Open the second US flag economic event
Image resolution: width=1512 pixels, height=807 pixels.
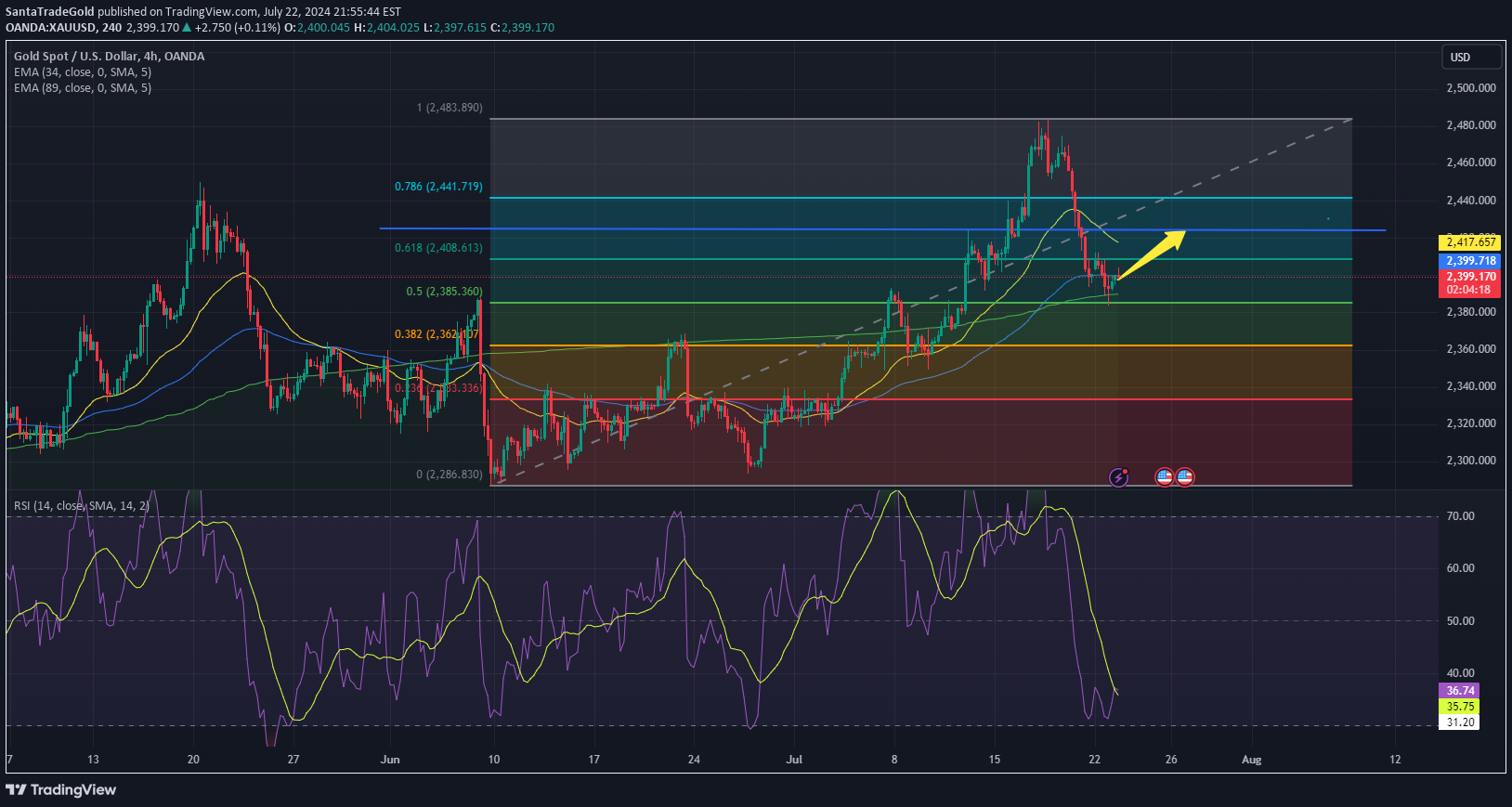(x=1184, y=477)
